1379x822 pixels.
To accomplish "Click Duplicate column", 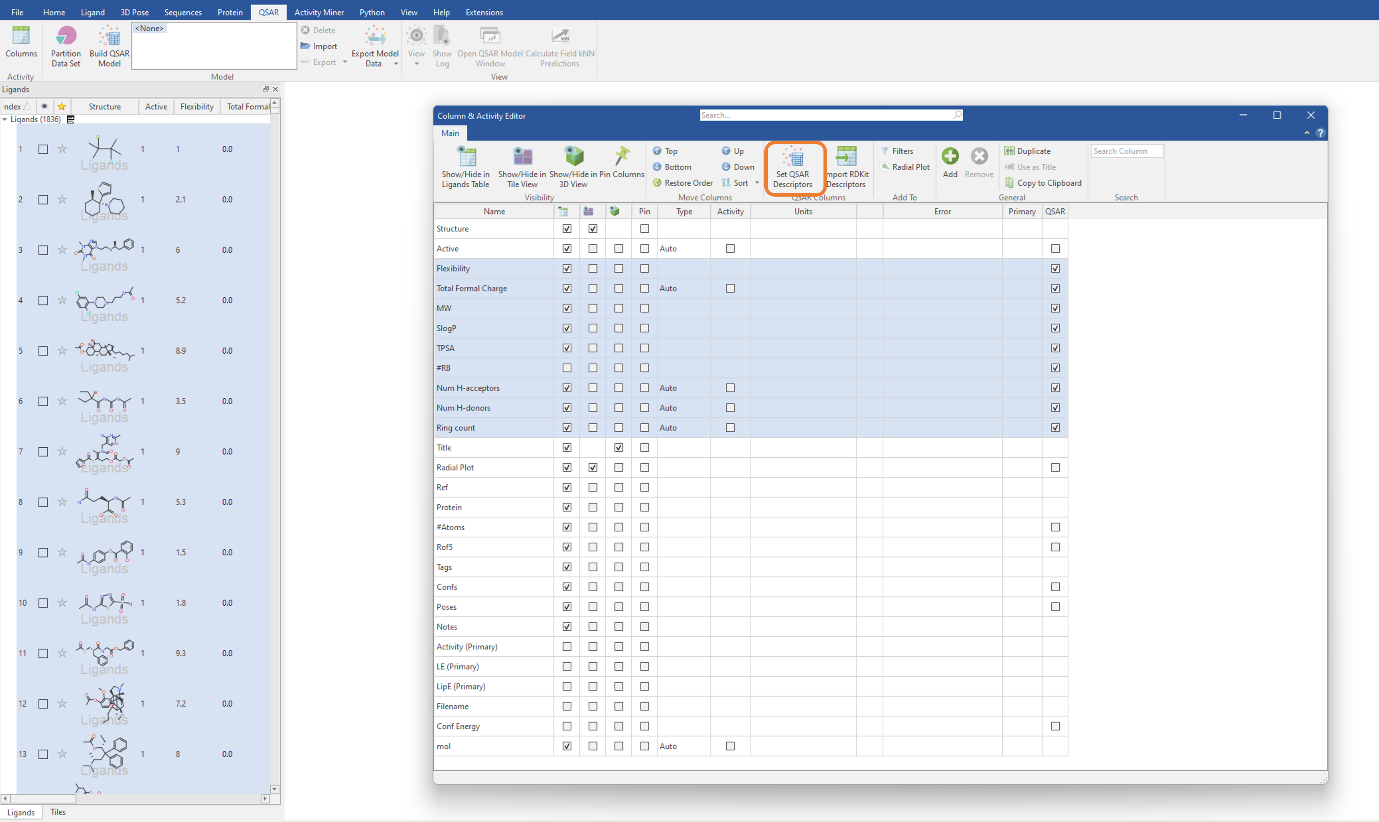I will pos(1027,151).
